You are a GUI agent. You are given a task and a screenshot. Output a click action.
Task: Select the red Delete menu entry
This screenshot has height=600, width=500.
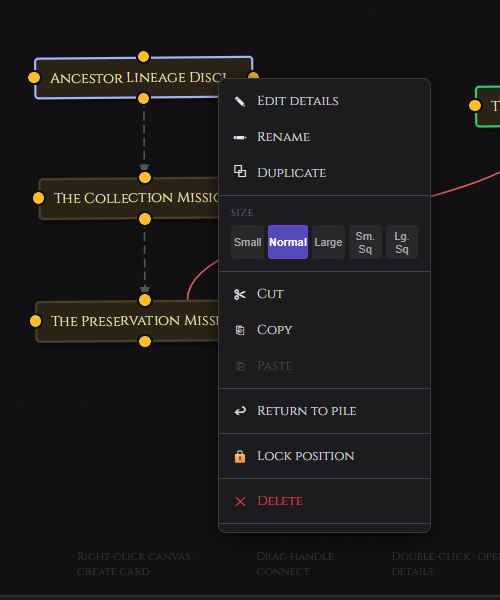(324, 501)
